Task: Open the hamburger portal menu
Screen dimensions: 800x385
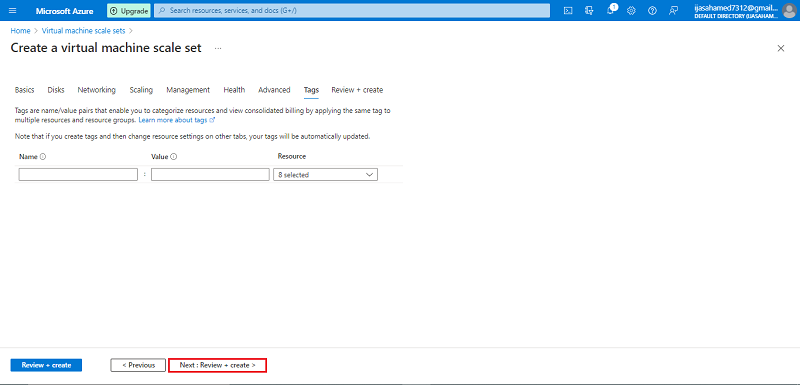Action: point(13,11)
